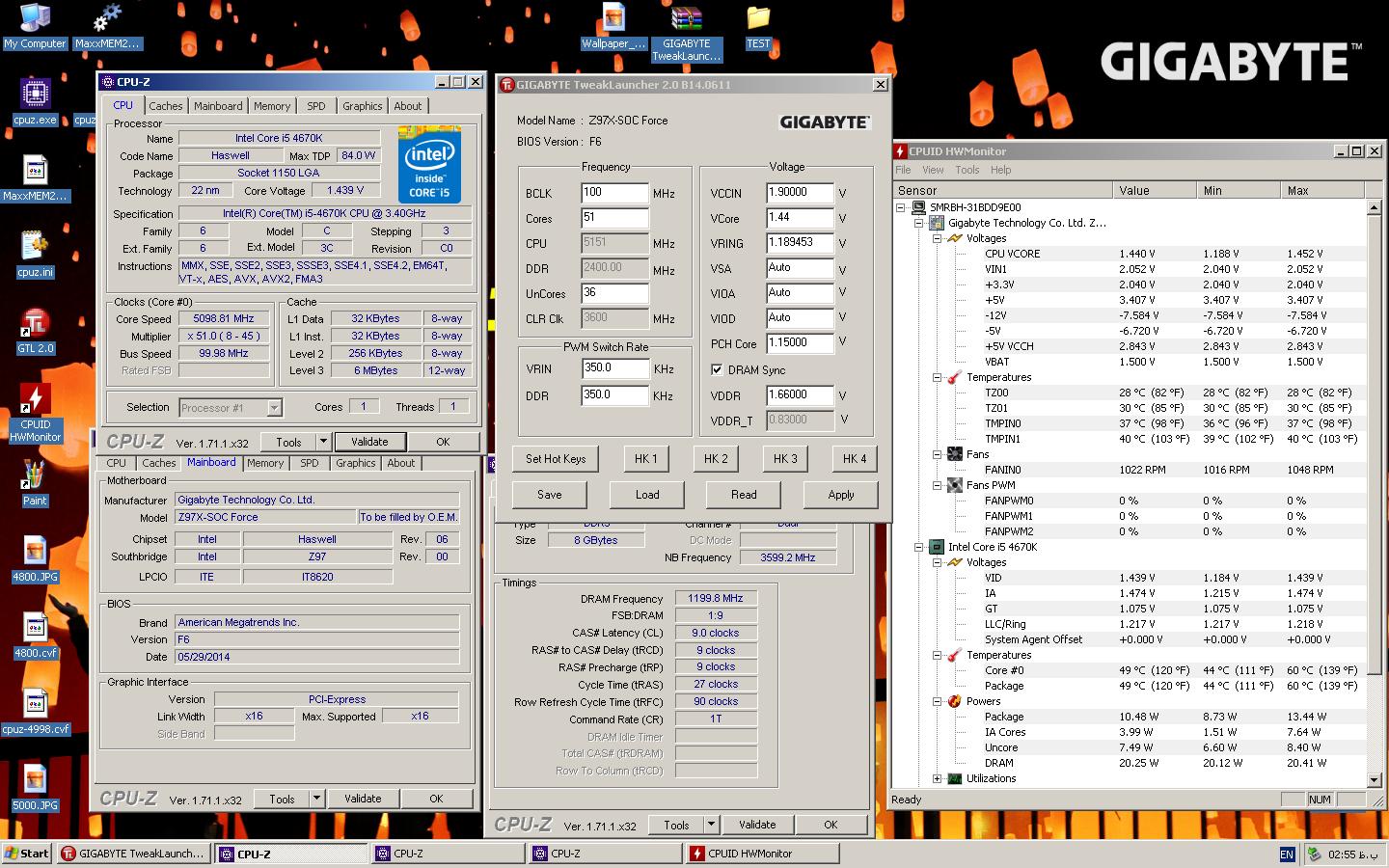Screen dimensions: 1389x868
Task: Open Tools dropdown arrow in Memory CPU-Z window
Action: coord(711,825)
